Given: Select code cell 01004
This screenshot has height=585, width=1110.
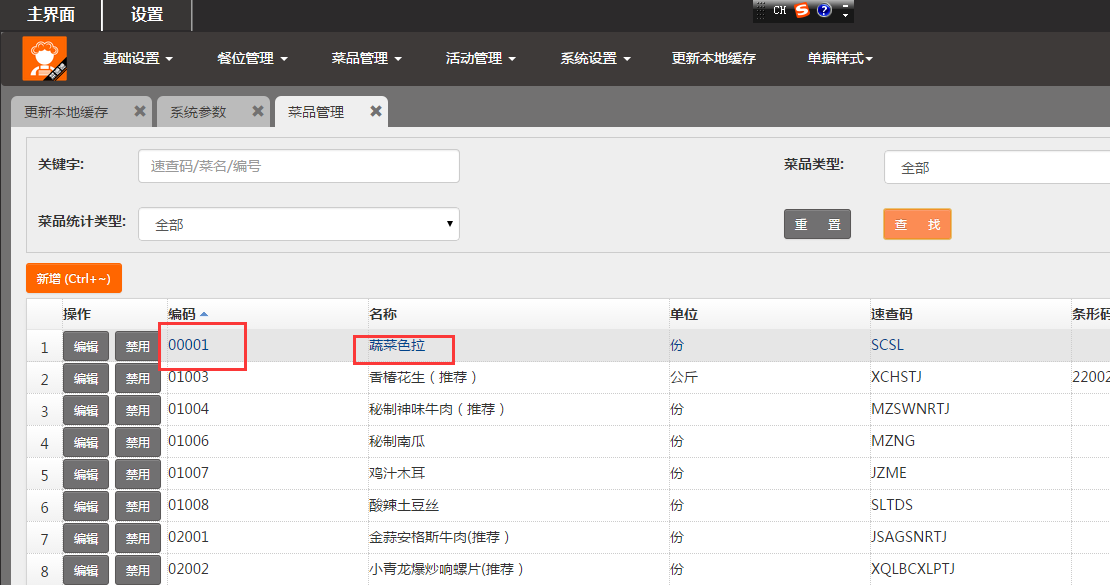Looking at the screenshot, I should 188,409.
